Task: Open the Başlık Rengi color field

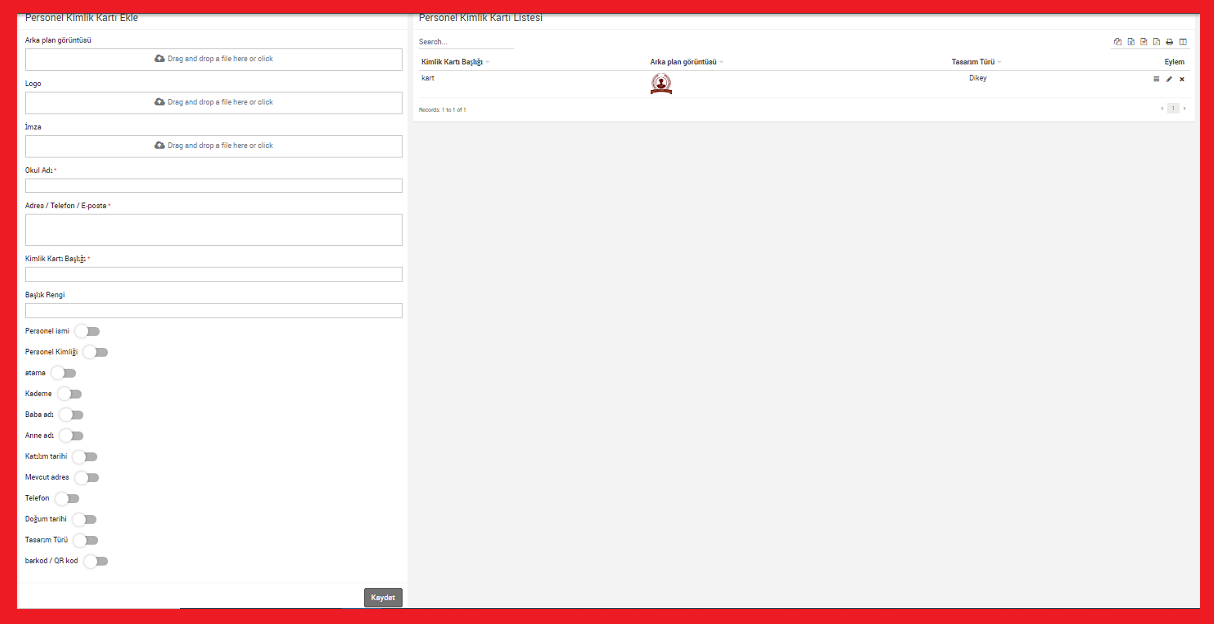Action: click(x=213, y=311)
